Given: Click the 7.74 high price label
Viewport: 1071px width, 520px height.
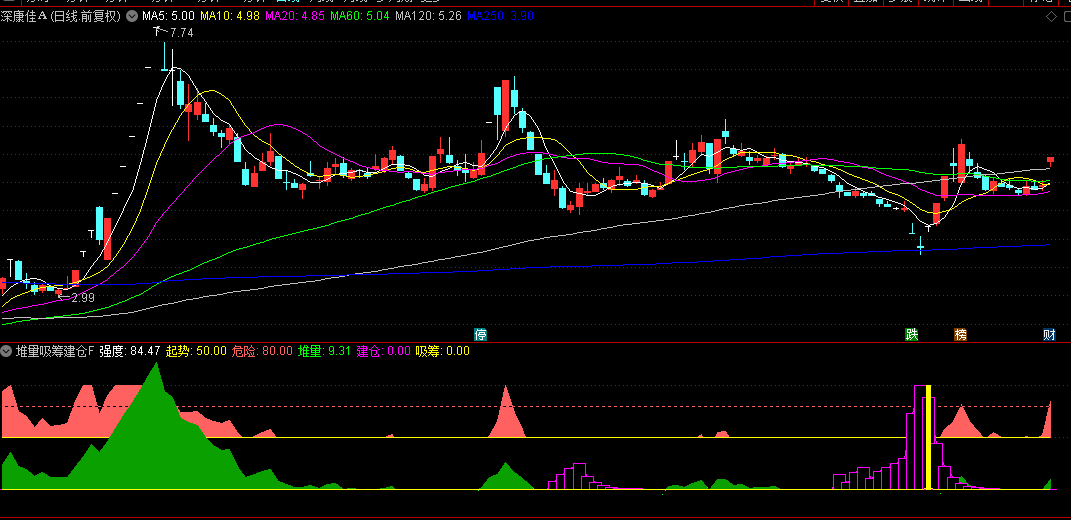Looking at the screenshot, I should [x=182, y=32].
